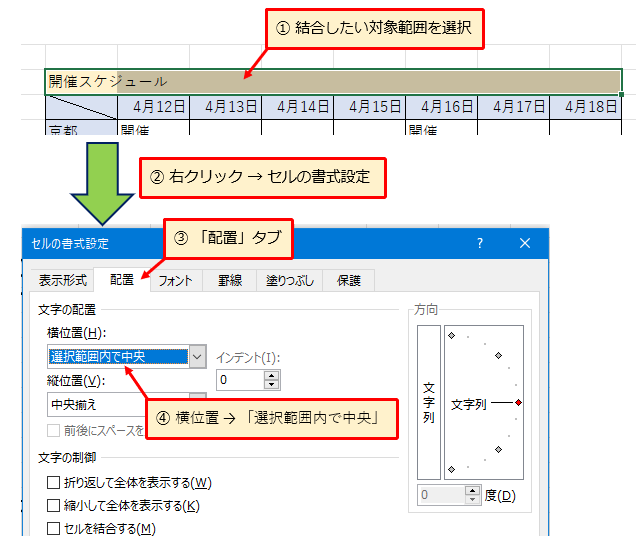Click the diagonal-line header cell
Screen dimensions: 636x537
(81, 106)
